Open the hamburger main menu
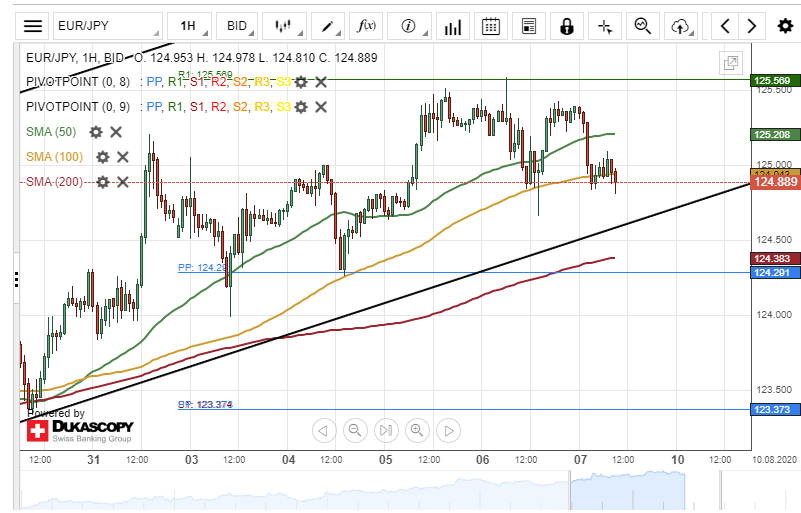 point(33,26)
